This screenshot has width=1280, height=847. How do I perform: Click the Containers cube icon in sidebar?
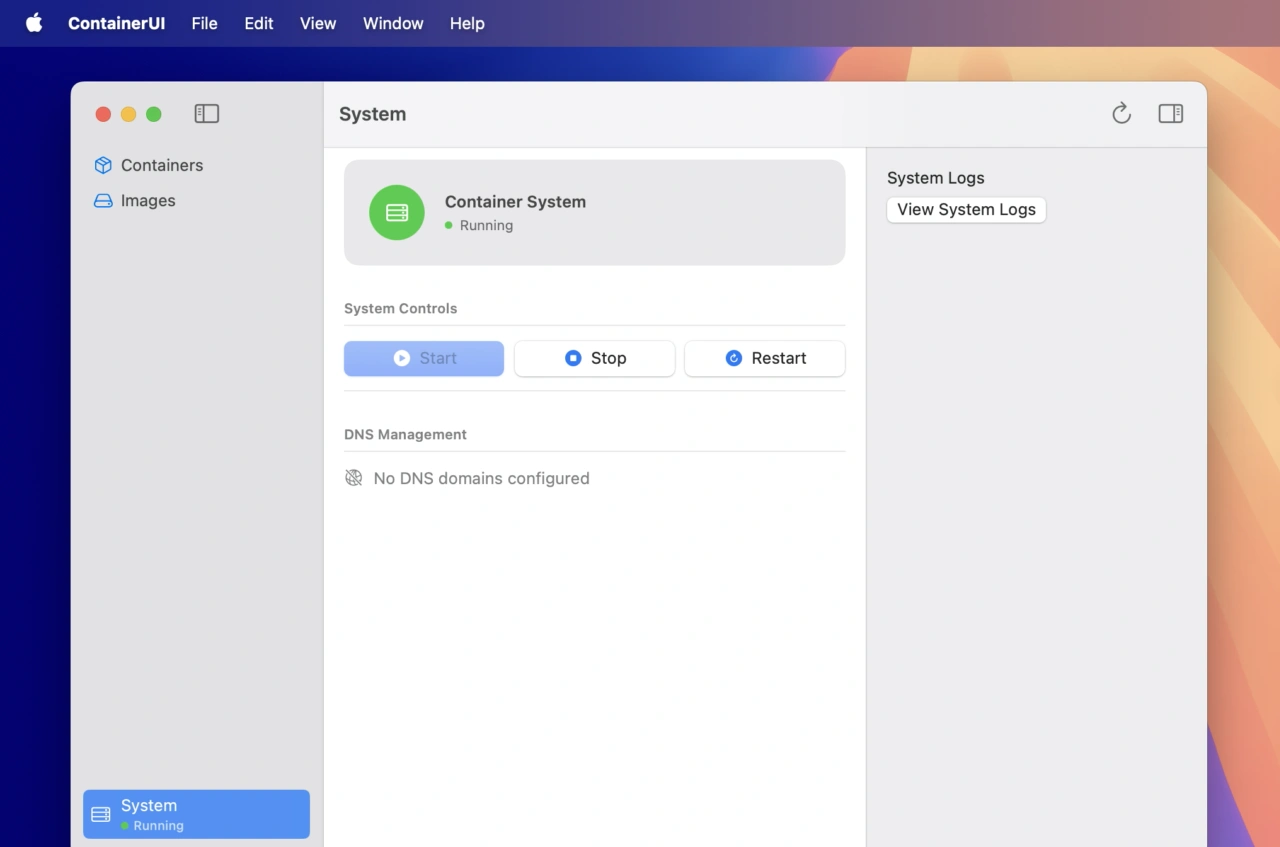103,165
